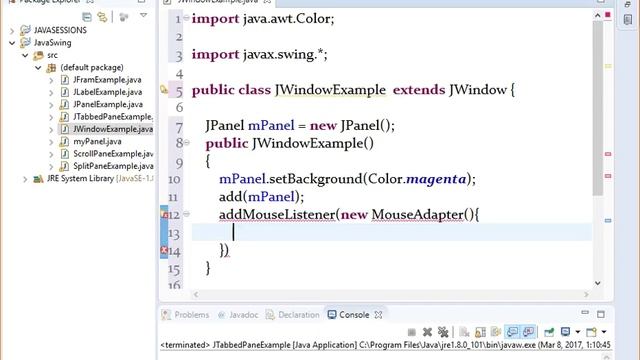Click MouseAdapter text in line 12
This screenshot has height=360, width=640.
(418, 214)
